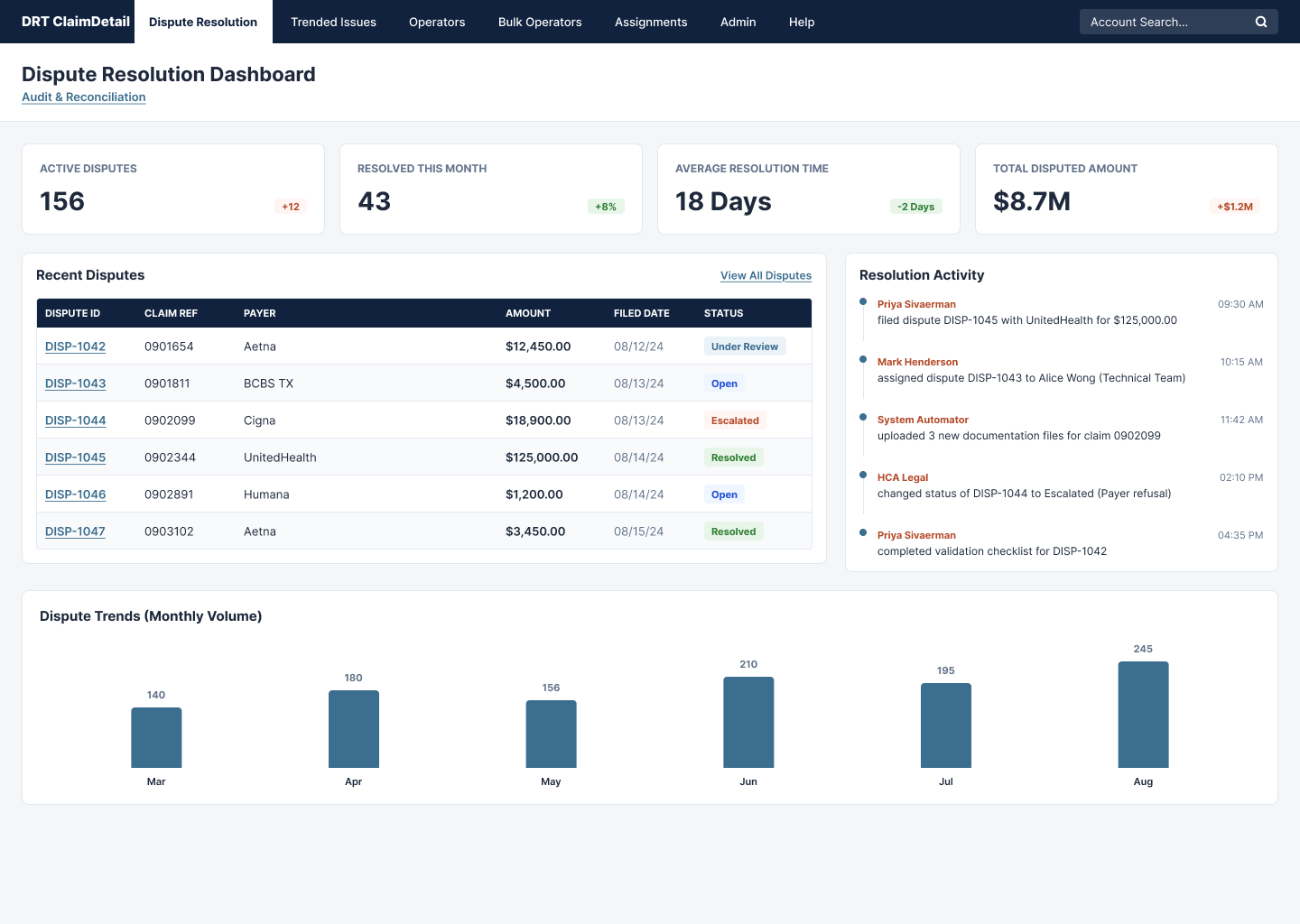
Task: Open dispute DISP-1042
Action: click(x=76, y=346)
